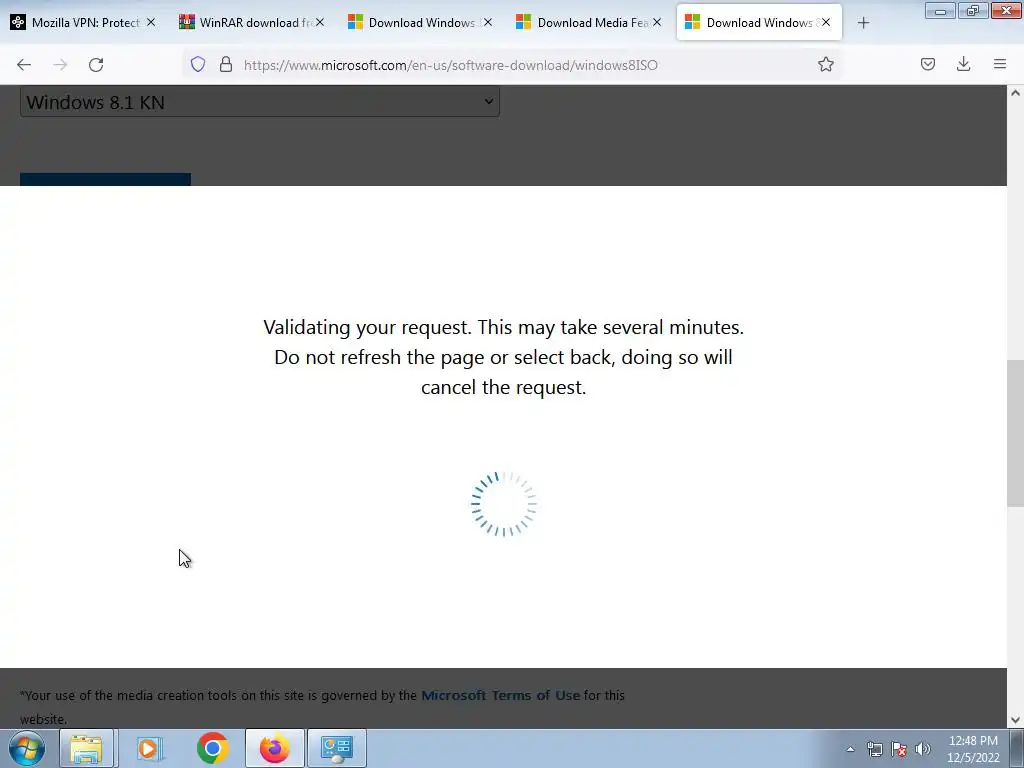This screenshot has width=1024, height=768.
Task: Go back using the browser back arrow
Action: (24, 65)
